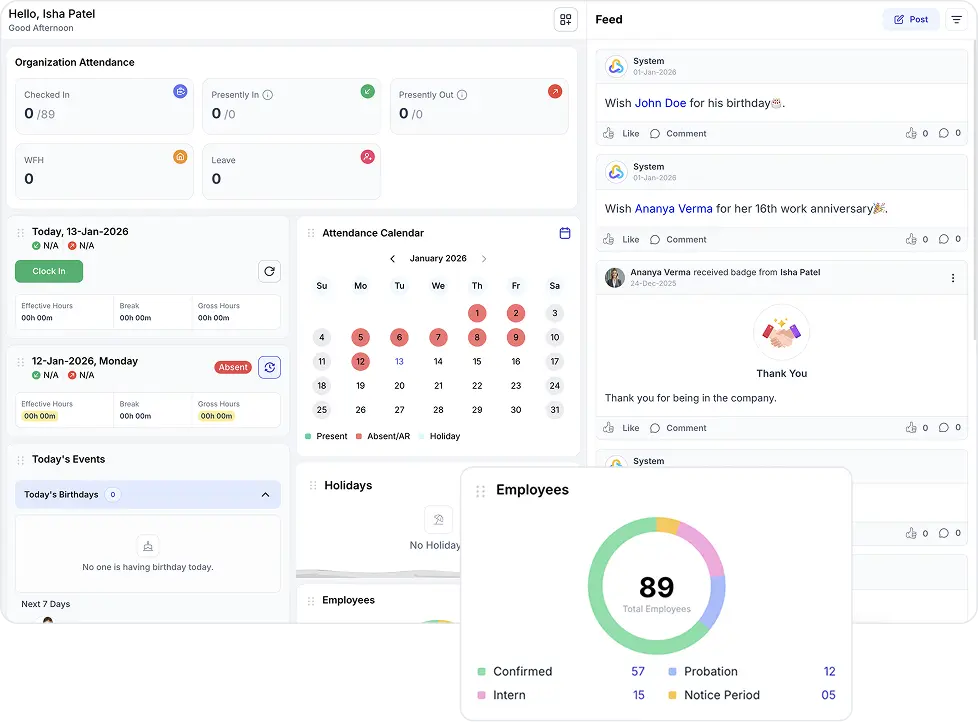Go to the next month in calendar
The width and height of the screenshot is (978, 722).
(484, 259)
